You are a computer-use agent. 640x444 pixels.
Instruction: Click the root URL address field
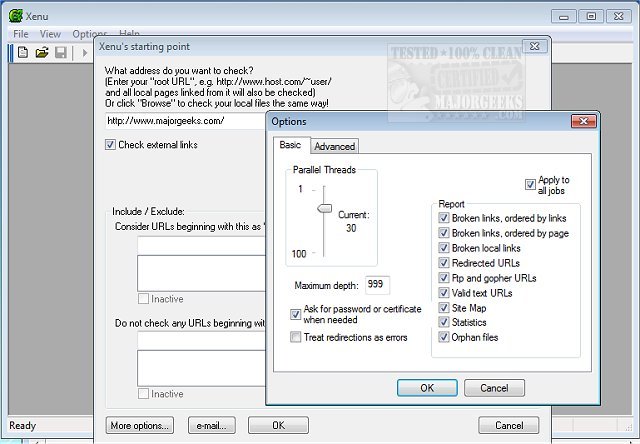click(186, 121)
